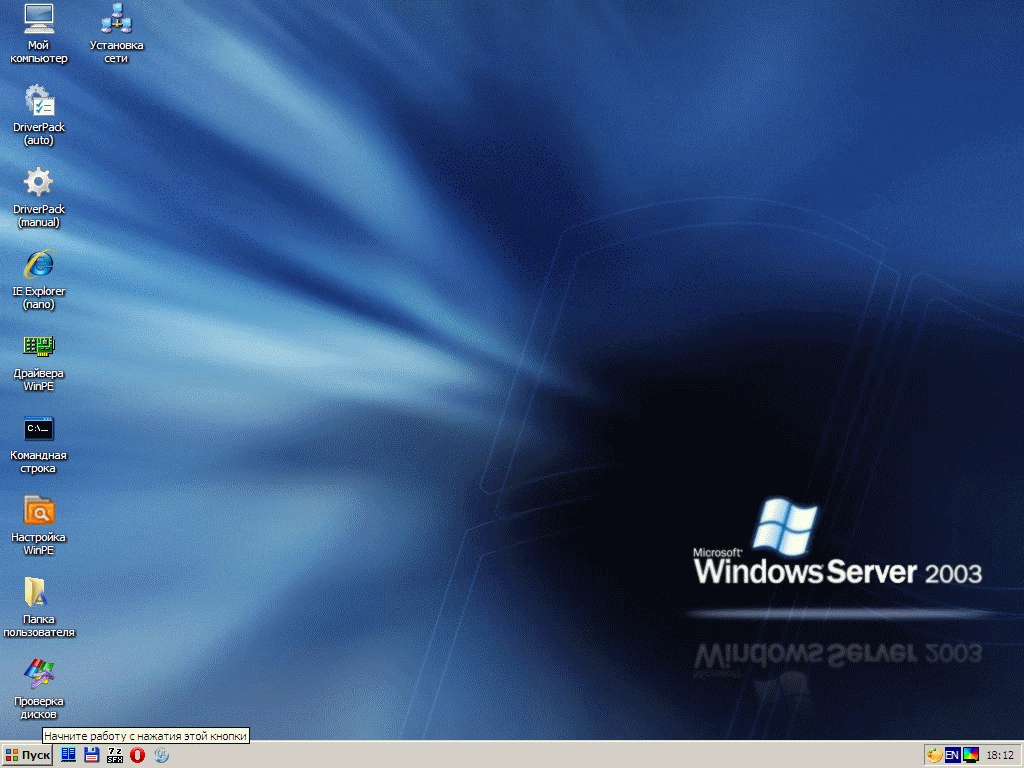Switch the EN language indicator
Image resolution: width=1024 pixels, height=768 pixels.
pos(952,756)
